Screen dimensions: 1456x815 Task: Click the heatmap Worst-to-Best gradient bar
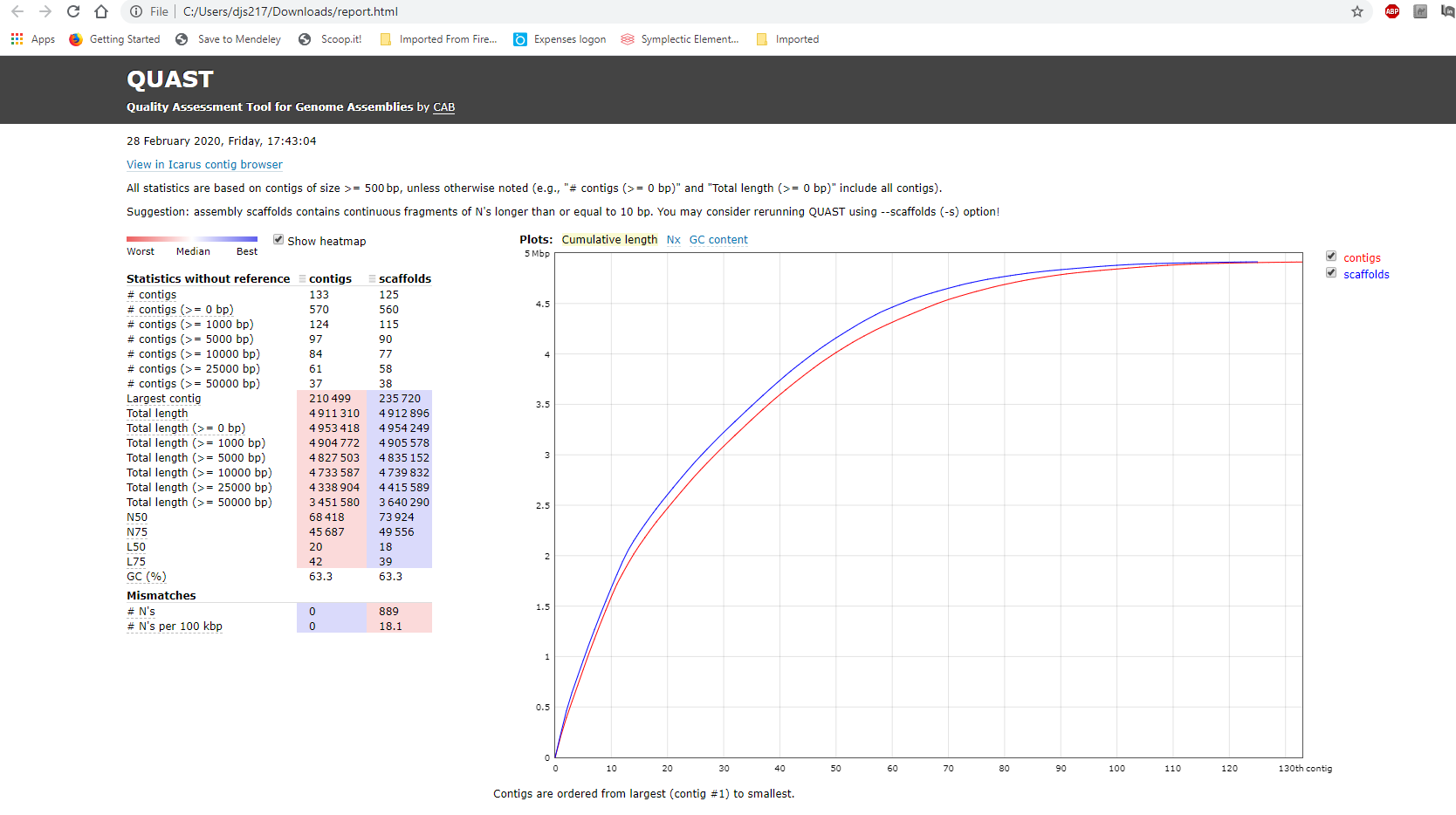[x=192, y=238]
